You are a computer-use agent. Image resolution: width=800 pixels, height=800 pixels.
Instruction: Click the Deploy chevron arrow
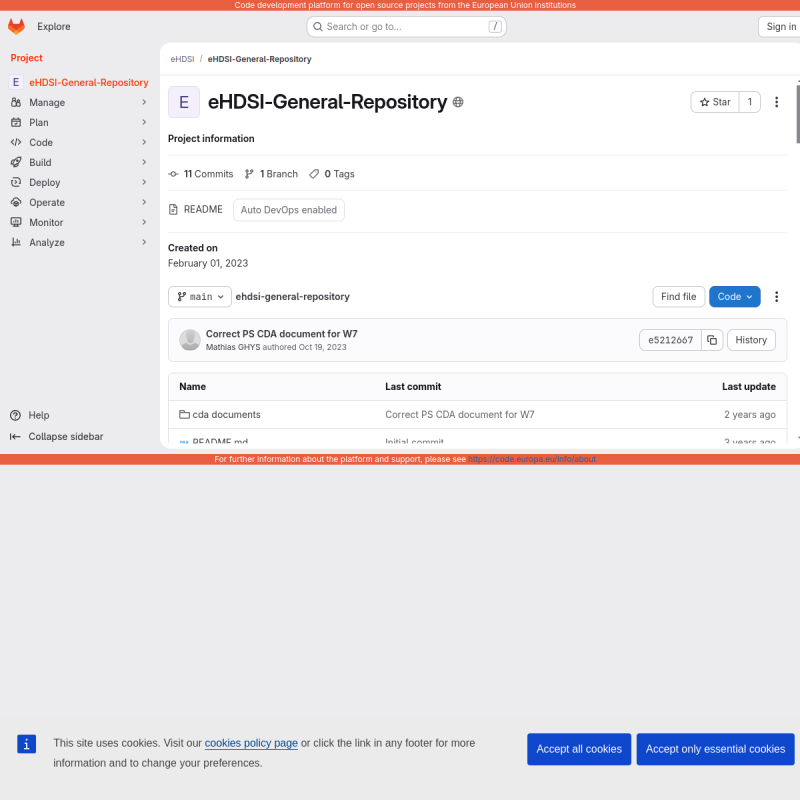144,182
